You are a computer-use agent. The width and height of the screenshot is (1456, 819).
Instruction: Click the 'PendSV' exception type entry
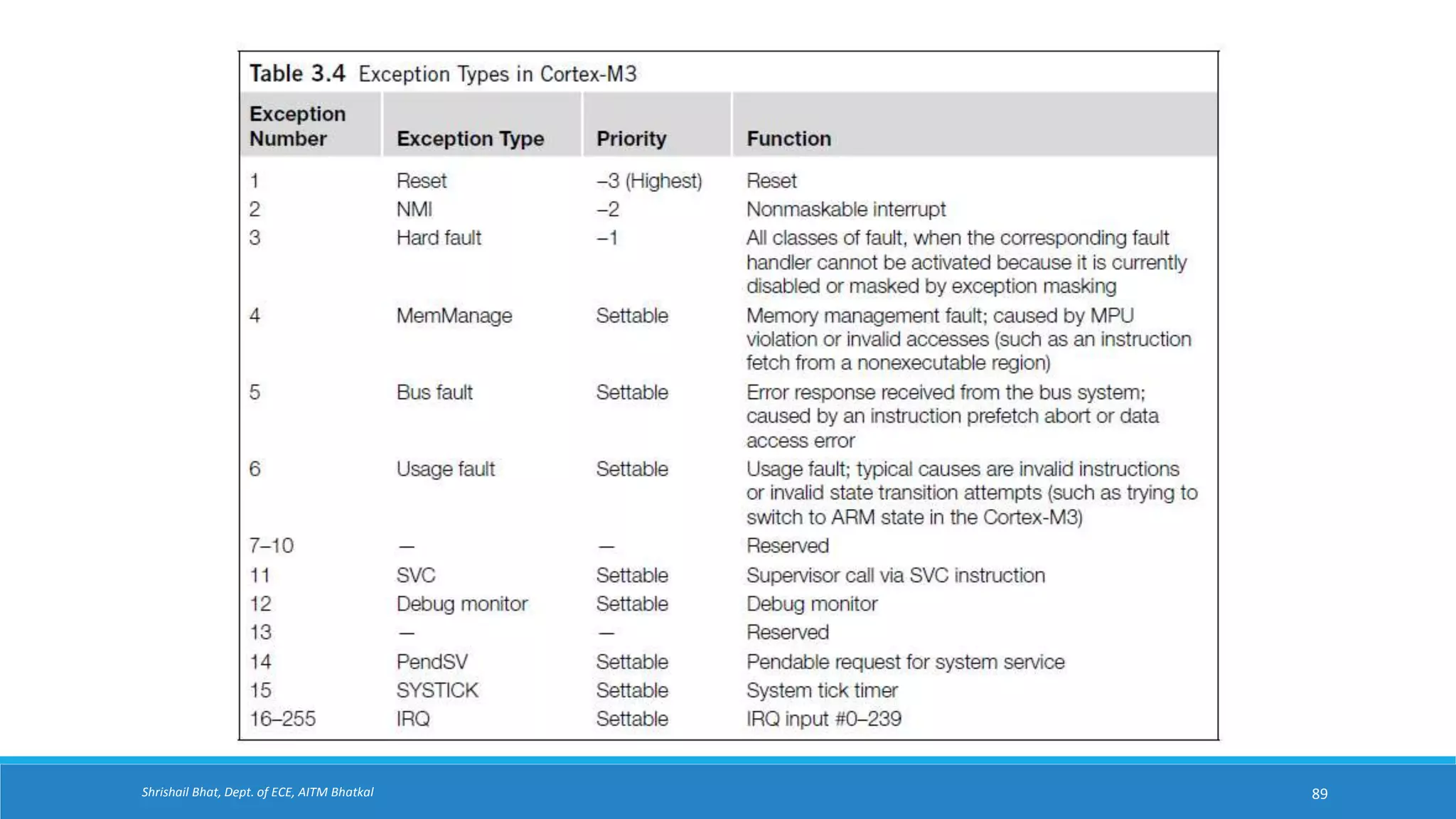432,662
